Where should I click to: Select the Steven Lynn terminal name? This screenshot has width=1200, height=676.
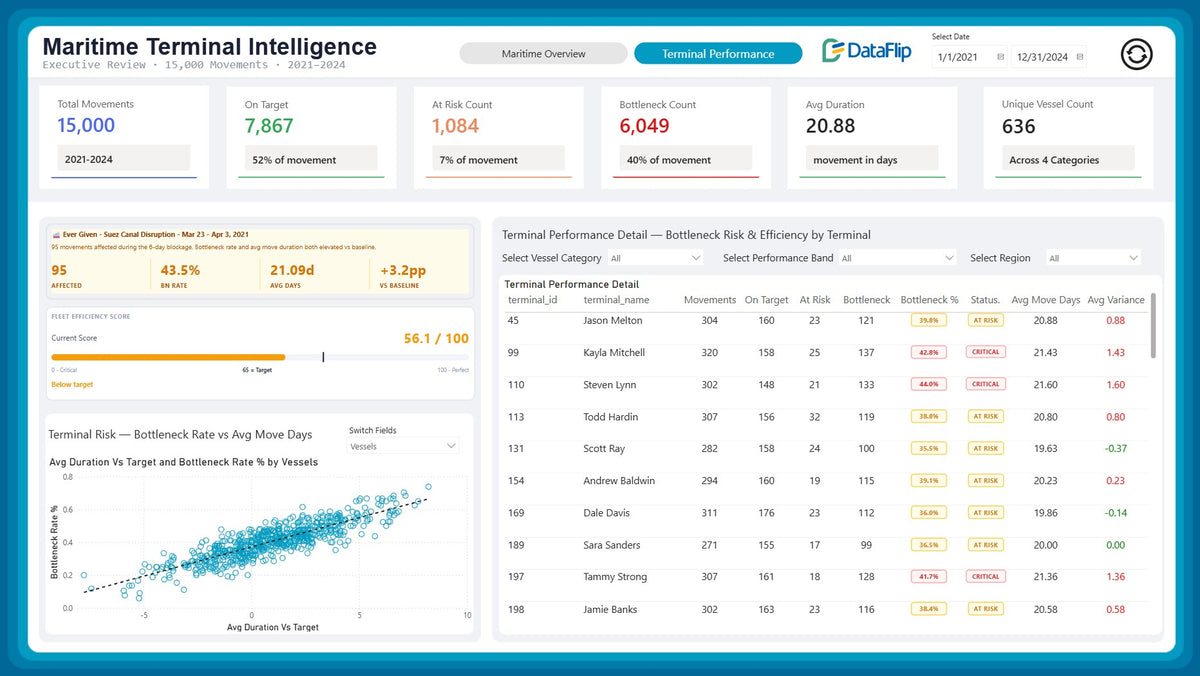[x=610, y=385]
